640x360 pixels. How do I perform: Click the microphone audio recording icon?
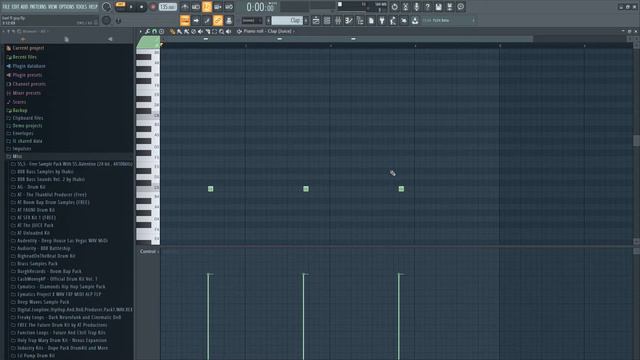coord(416,7)
